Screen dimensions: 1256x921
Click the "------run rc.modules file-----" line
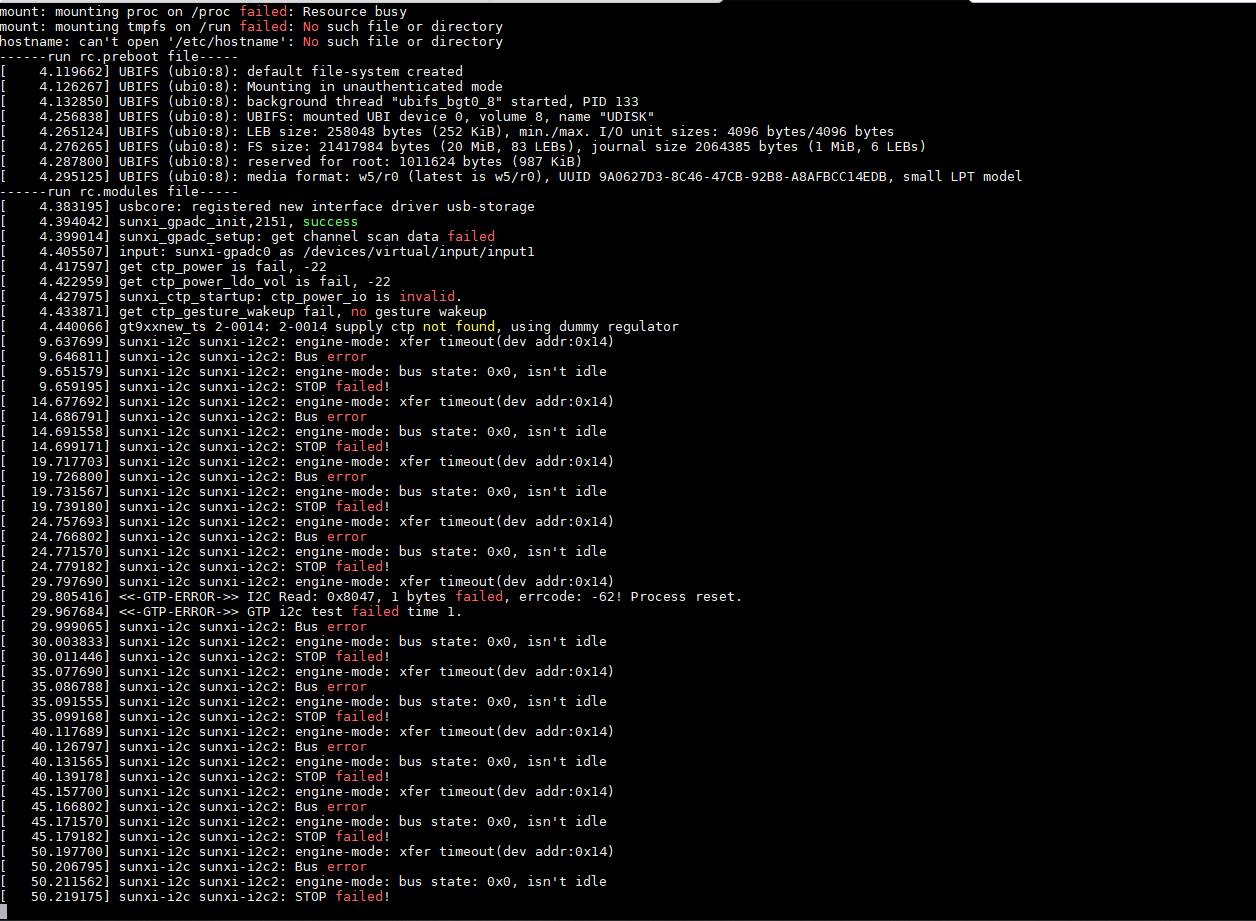coord(119,192)
